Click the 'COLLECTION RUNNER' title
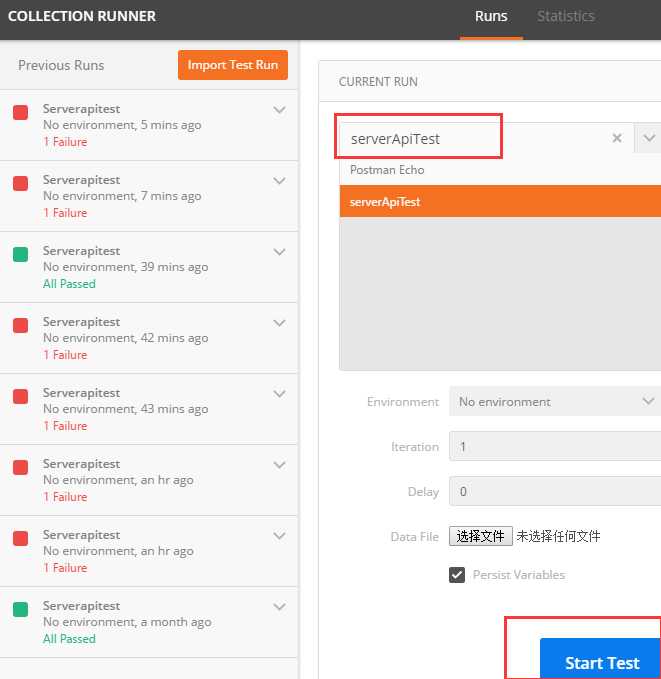Viewport: 661px width, 679px height. click(x=82, y=16)
